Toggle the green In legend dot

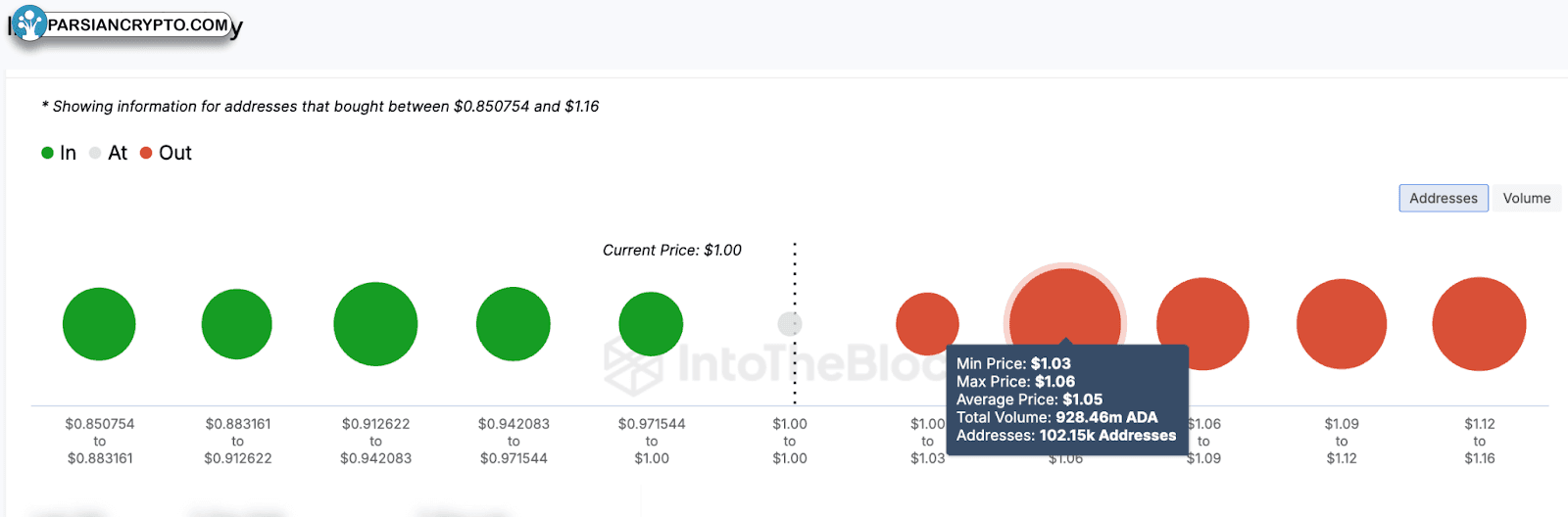click(47, 153)
